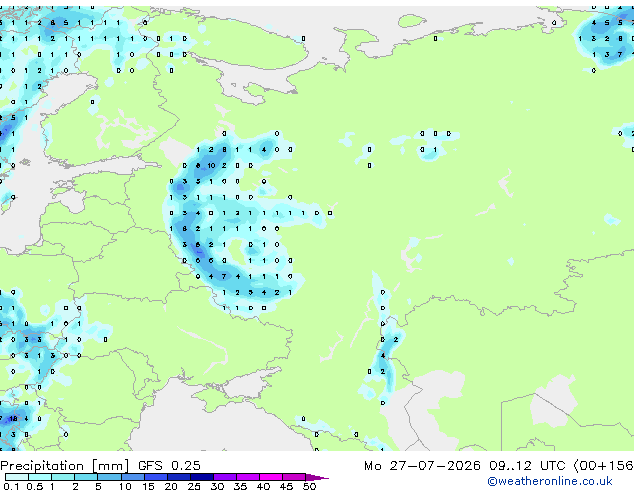Pick the 20–25 mm dark blue legend segment
634x490 pixels.
(179, 477)
